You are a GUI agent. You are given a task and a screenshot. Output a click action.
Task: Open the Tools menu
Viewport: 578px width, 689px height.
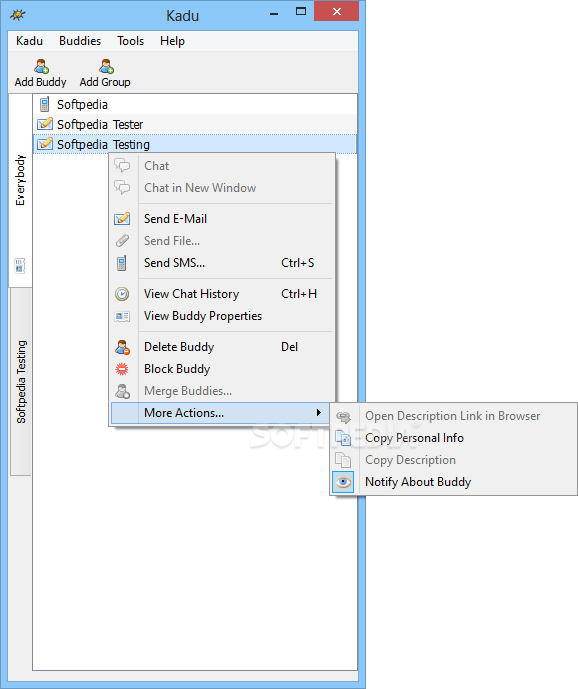pos(131,41)
